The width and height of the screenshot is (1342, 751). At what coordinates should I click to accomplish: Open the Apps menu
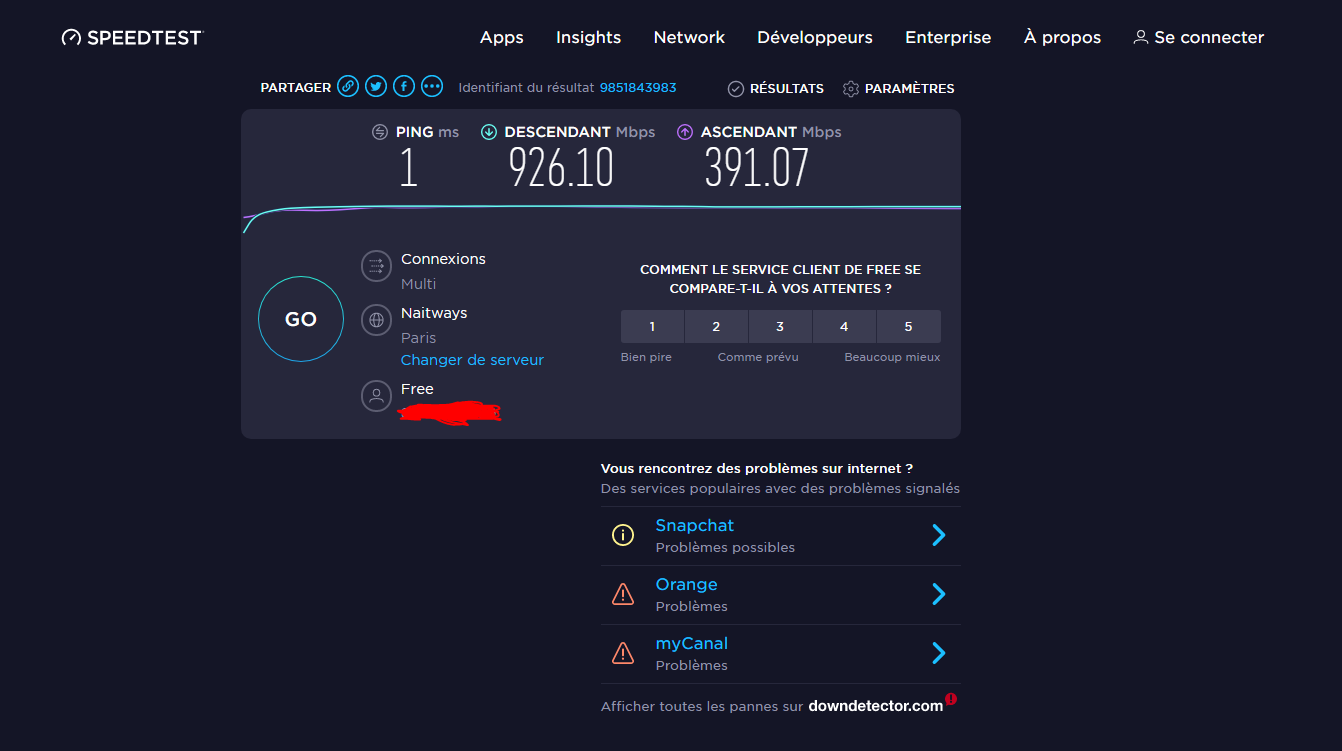pyautogui.click(x=502, y=37)
